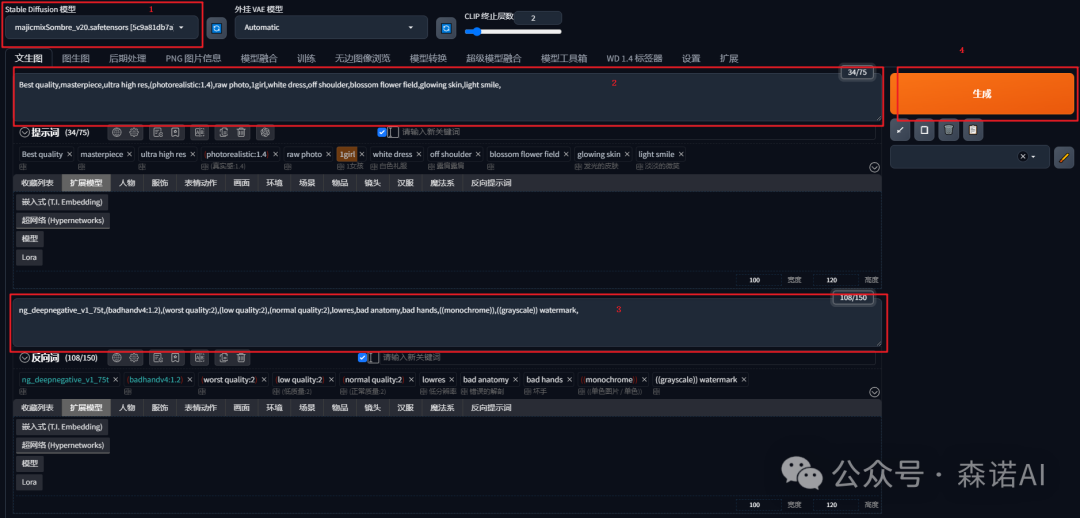Image resolution: width=1080 pixels, height=518 pixels.
Task: Remove the 'ng_deepnegative_v1_75t' negative tag
Action: (x=116, y=380)
